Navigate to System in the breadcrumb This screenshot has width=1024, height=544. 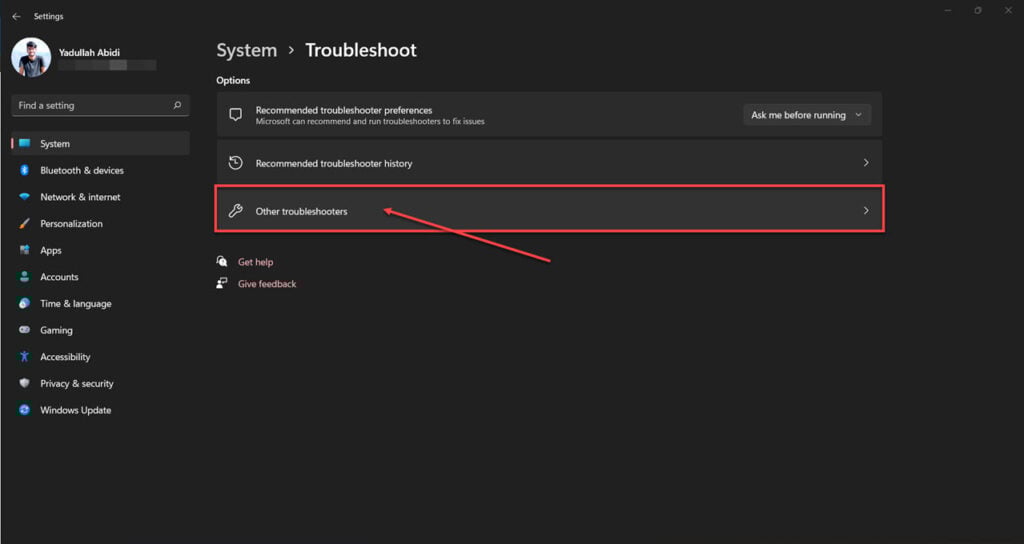(246, 50)
